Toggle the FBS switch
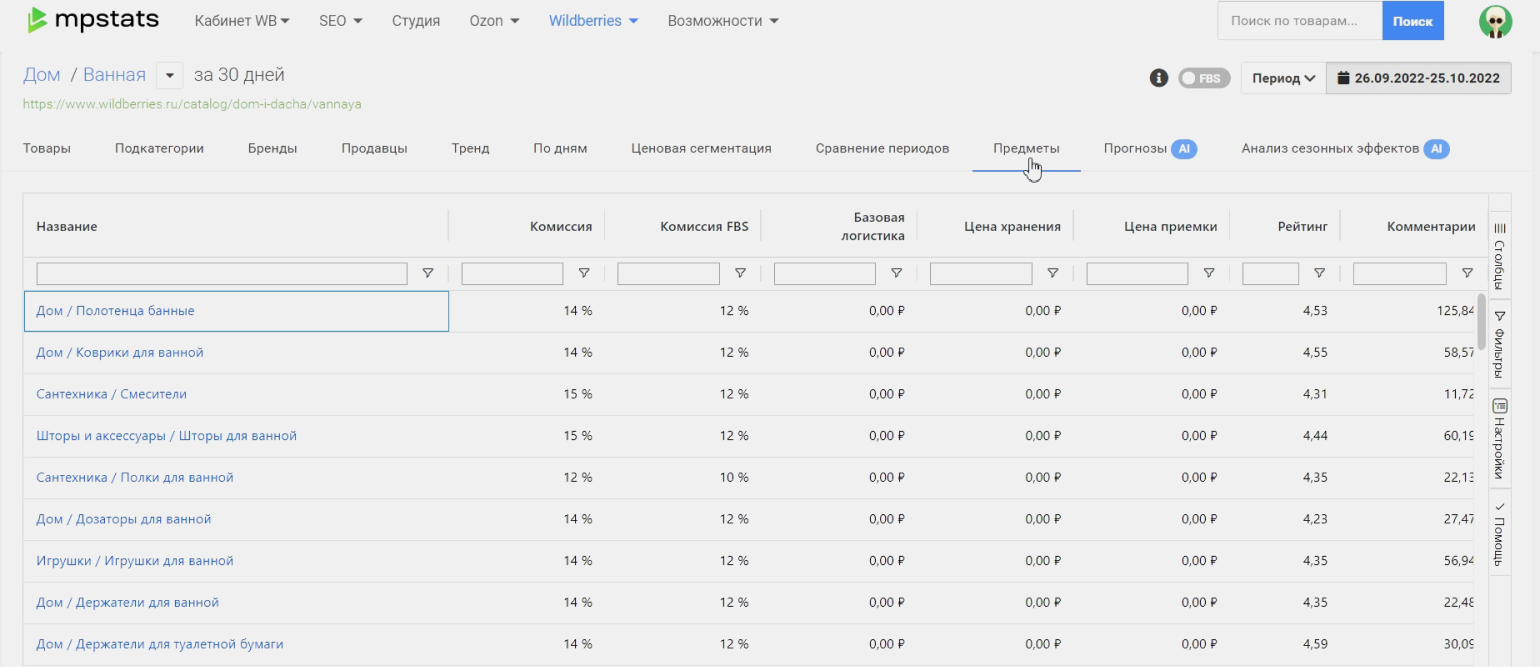 pos(1204,78)
